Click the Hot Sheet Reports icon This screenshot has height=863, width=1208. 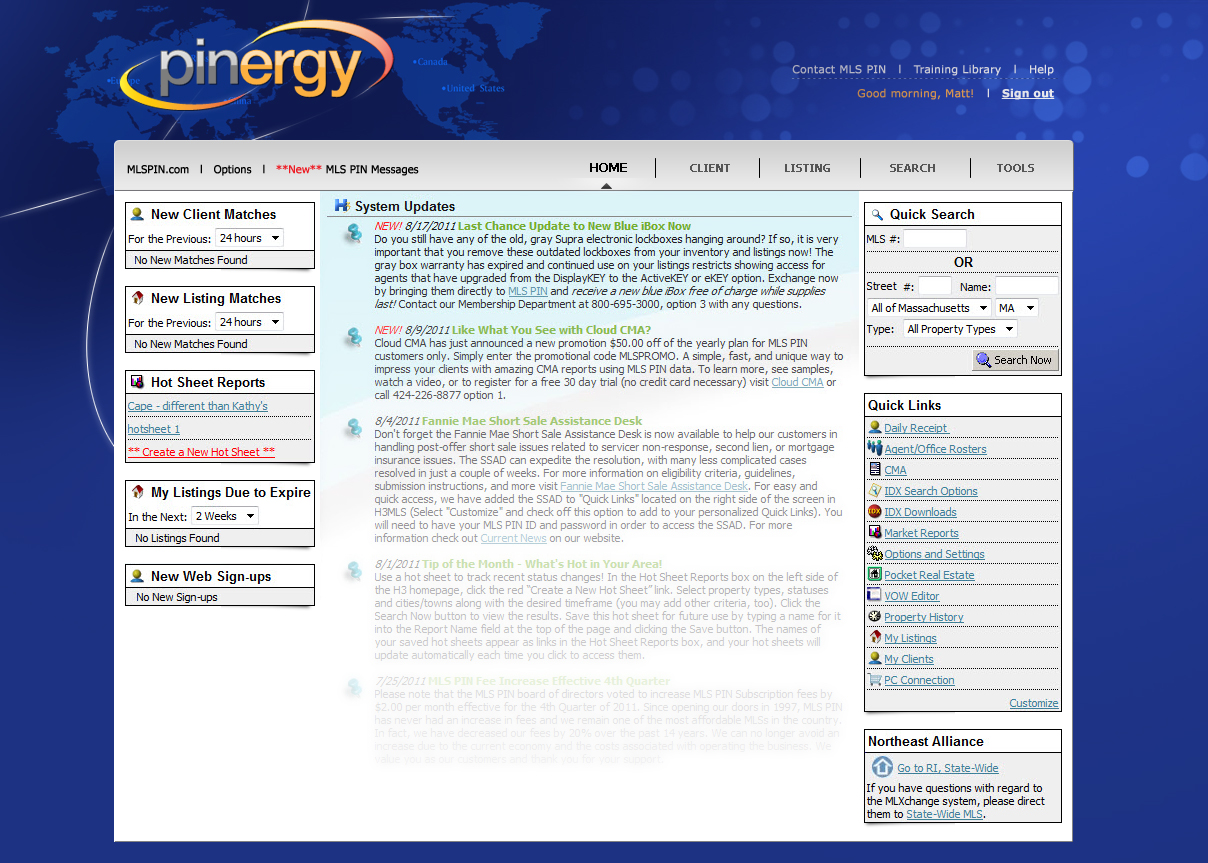tap(138, 382)
